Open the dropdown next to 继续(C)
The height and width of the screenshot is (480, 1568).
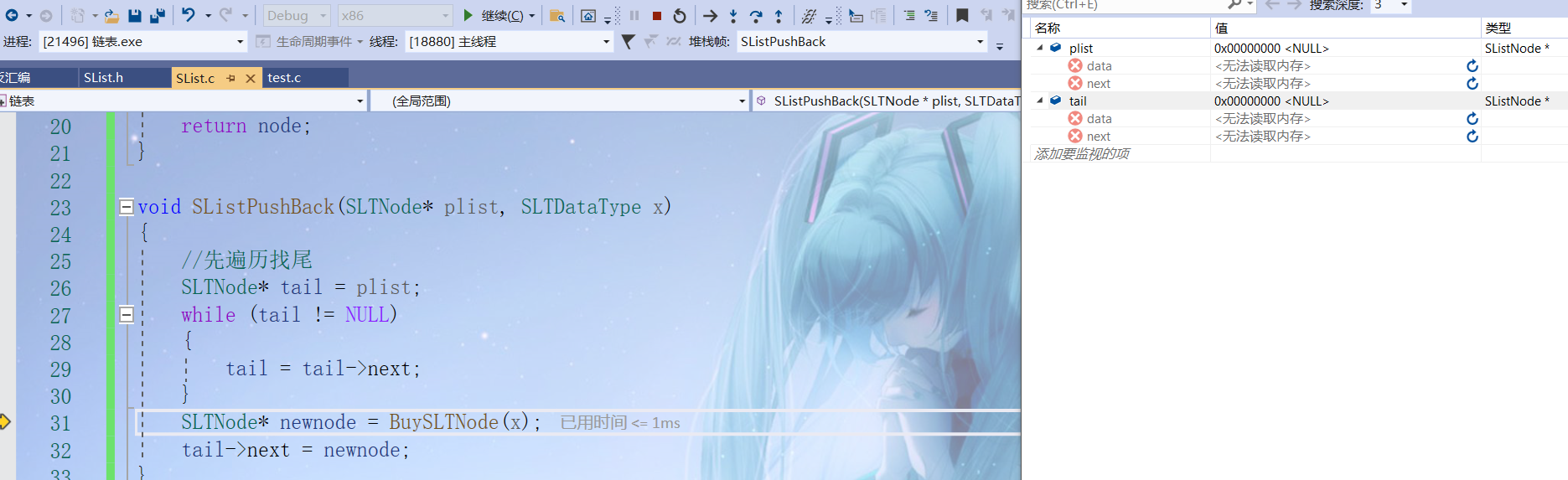(532, 16)
